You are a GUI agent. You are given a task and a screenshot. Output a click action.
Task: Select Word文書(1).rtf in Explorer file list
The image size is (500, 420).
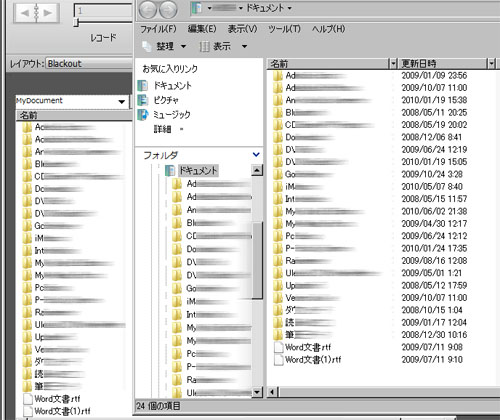pyautogui.click(x=313, y=359)
